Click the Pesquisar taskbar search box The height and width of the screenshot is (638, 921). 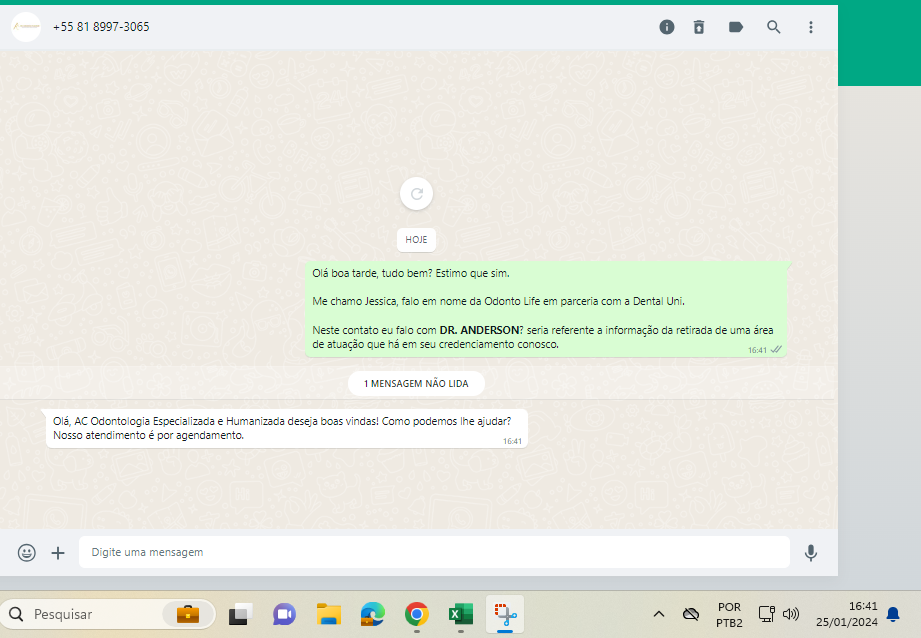click(x=108, y=615)
